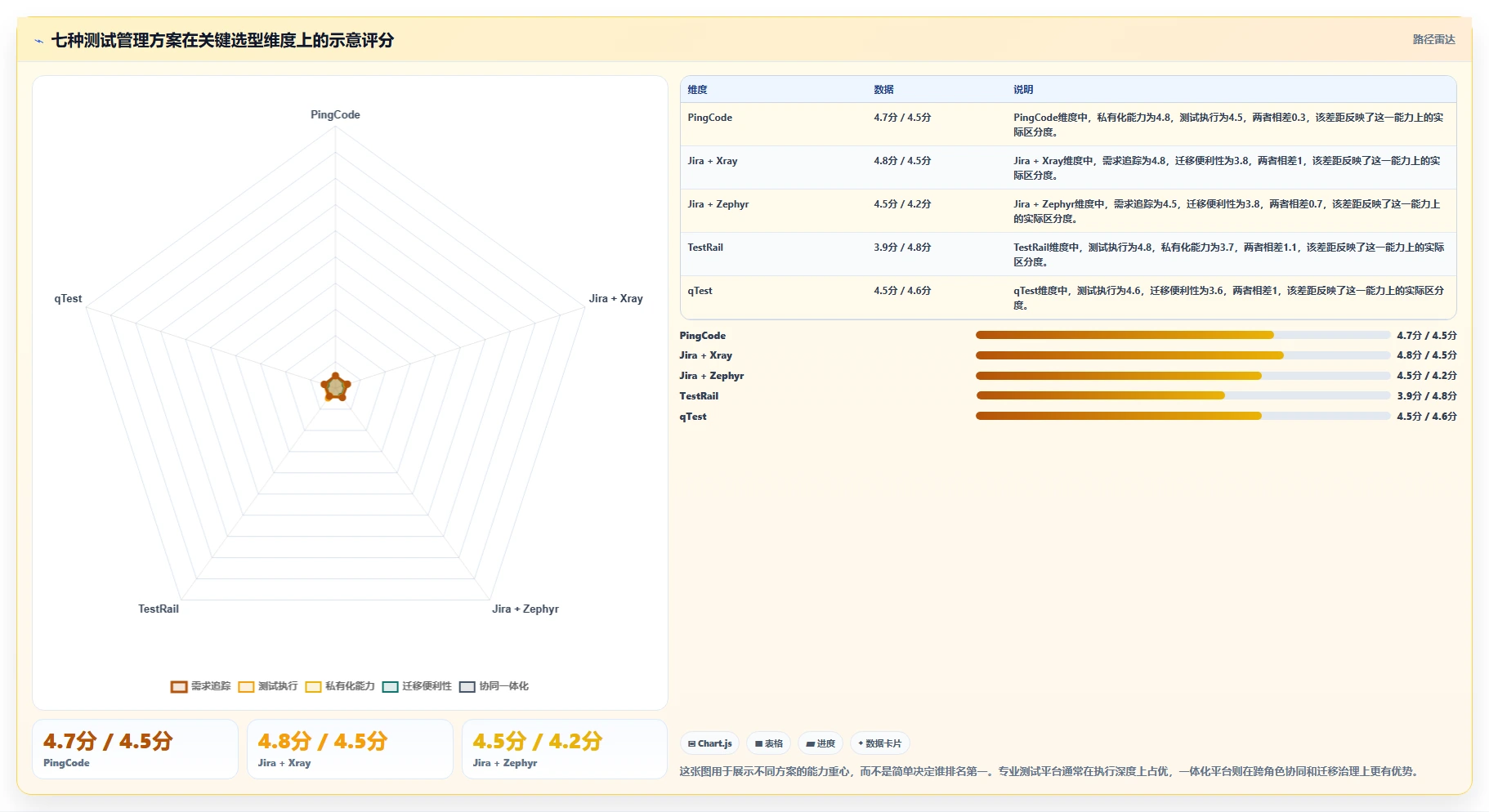Image resolution: width=1489 pixels, height=812 pixels.
Task: Open the Jira + Xray 4.8分 / 4.5分 card
Action: point(350,749)
